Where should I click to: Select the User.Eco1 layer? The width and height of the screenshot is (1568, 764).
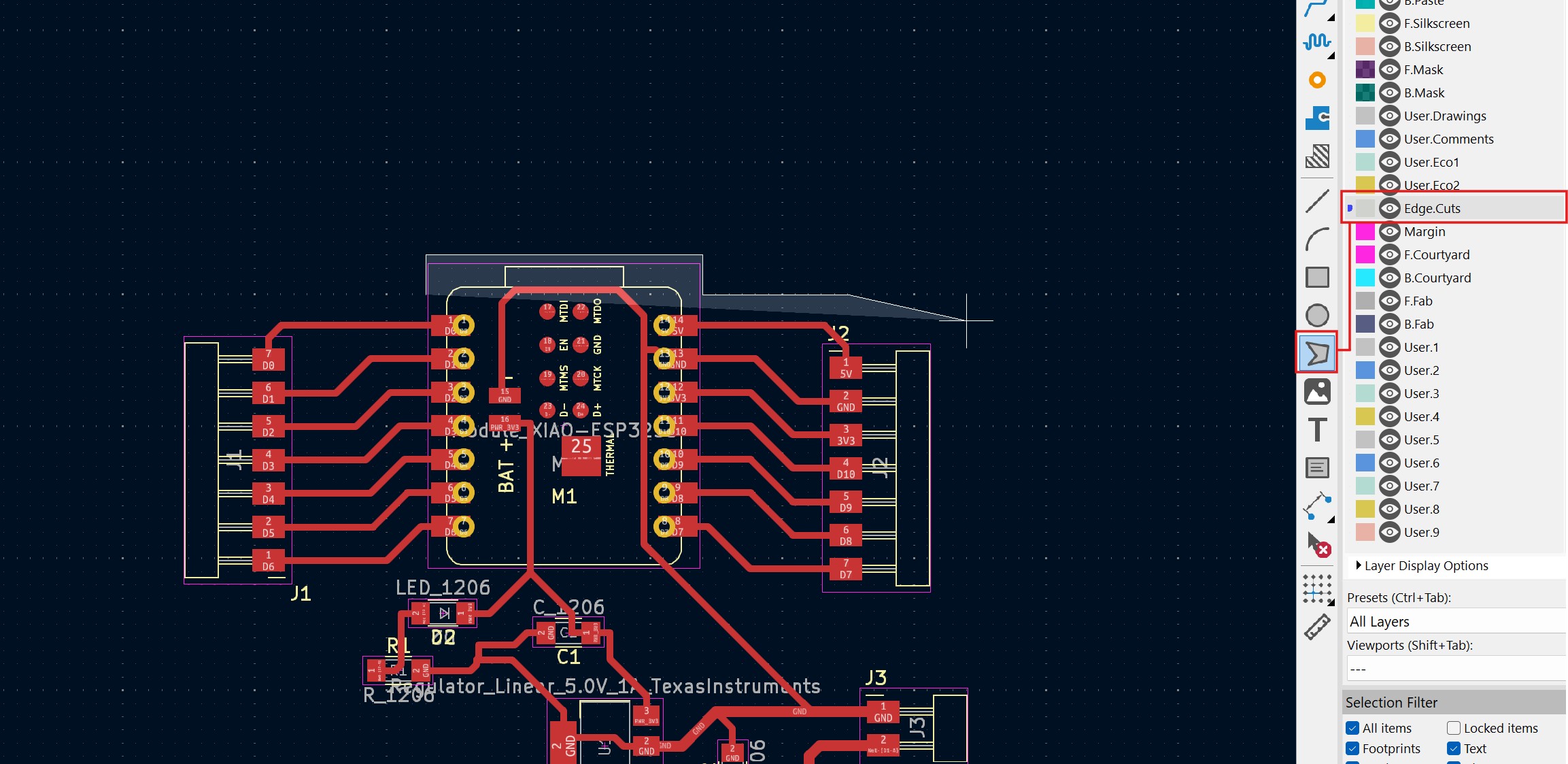[1431, 162]
